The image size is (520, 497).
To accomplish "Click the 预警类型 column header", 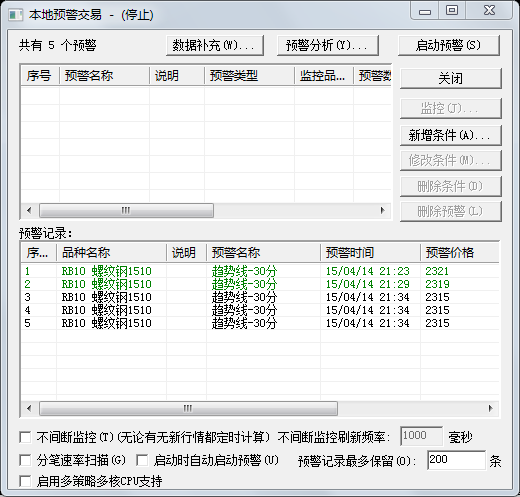I will [250, 76].
